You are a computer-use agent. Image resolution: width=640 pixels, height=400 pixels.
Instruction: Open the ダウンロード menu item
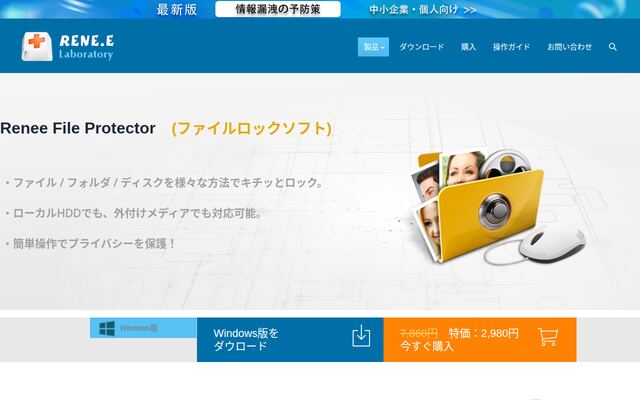[x=422, y=47]
